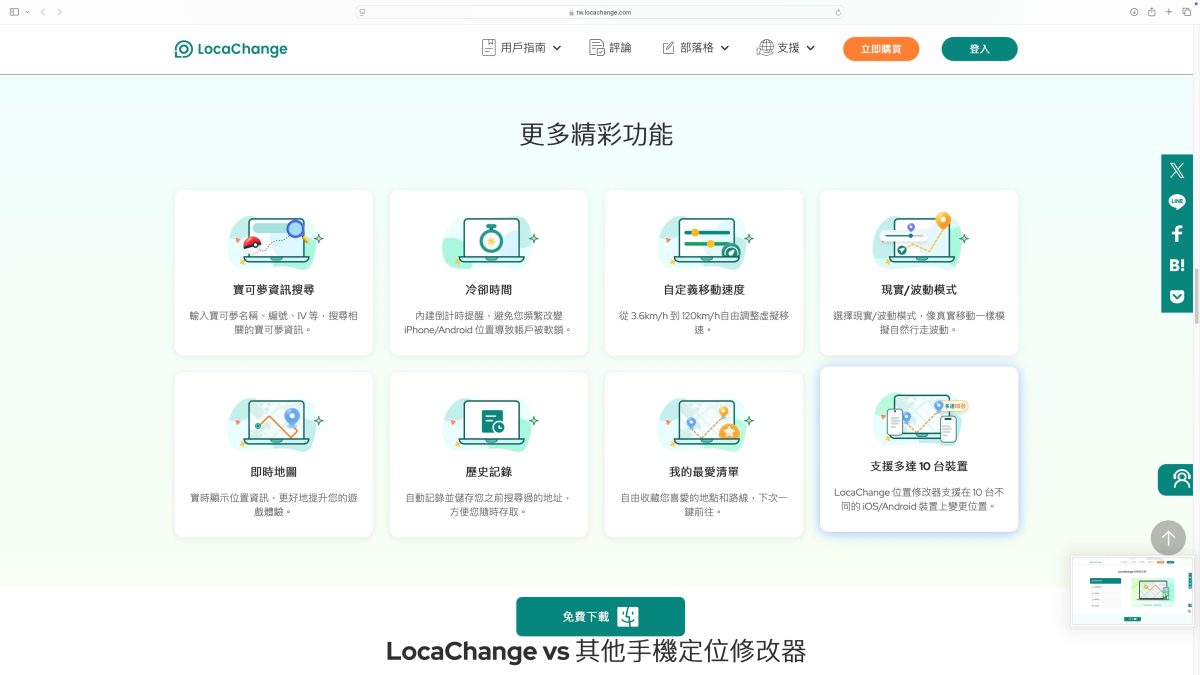
Task: Share on Facebook icon
Action: click(1177, 234)
